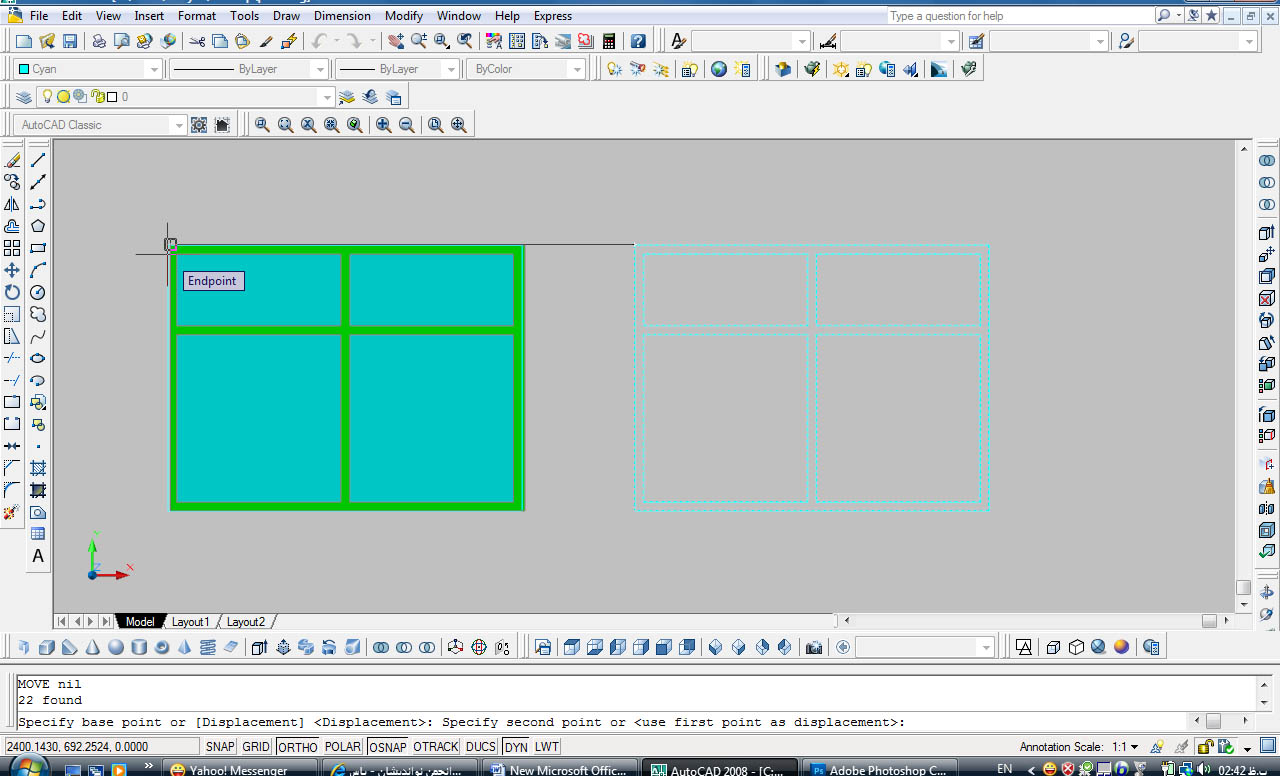Screen dimensions: 1280x776
Task: Open Layer Properties Manager icon
Action: click(24, 97)
